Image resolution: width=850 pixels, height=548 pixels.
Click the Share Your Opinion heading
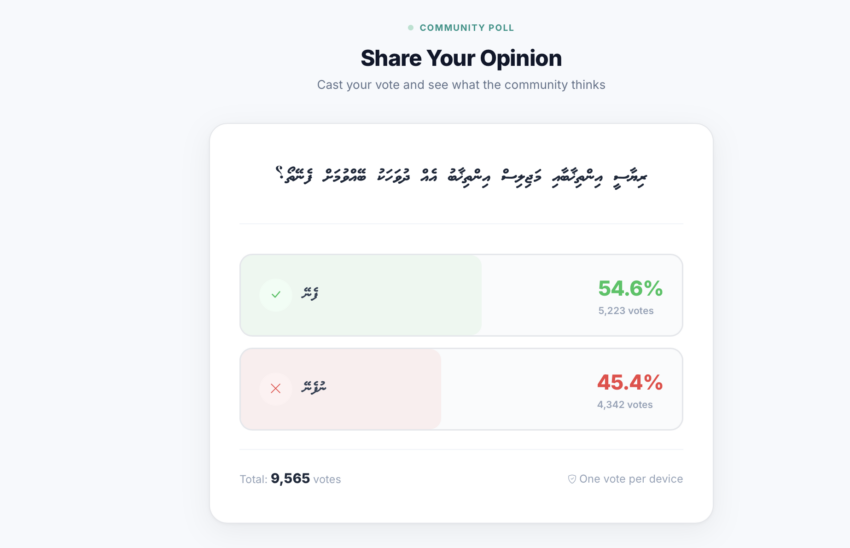(461, 58)
